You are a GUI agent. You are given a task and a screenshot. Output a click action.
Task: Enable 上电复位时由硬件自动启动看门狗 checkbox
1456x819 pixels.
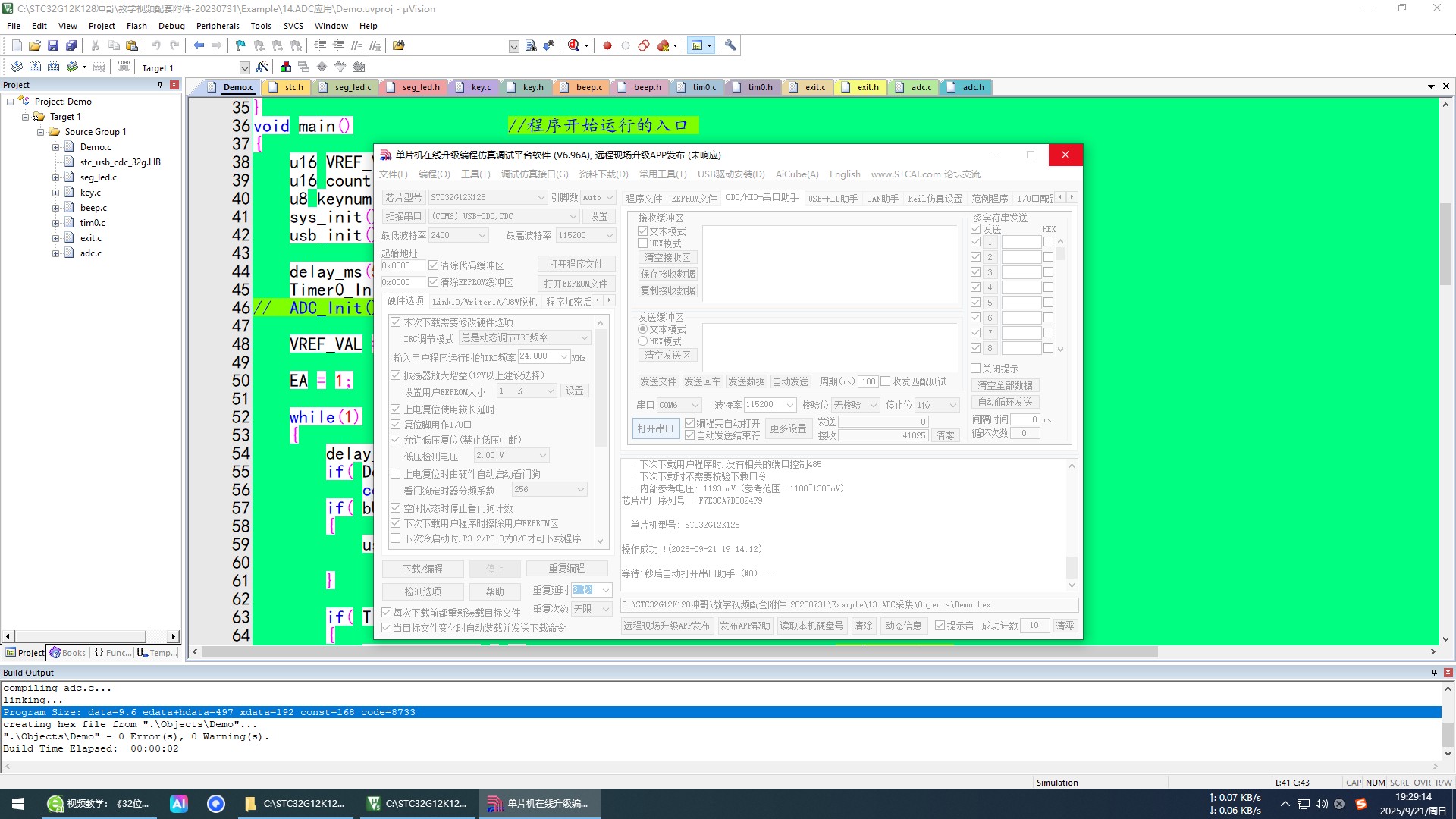pyautogui.click(x=395, y=474)
